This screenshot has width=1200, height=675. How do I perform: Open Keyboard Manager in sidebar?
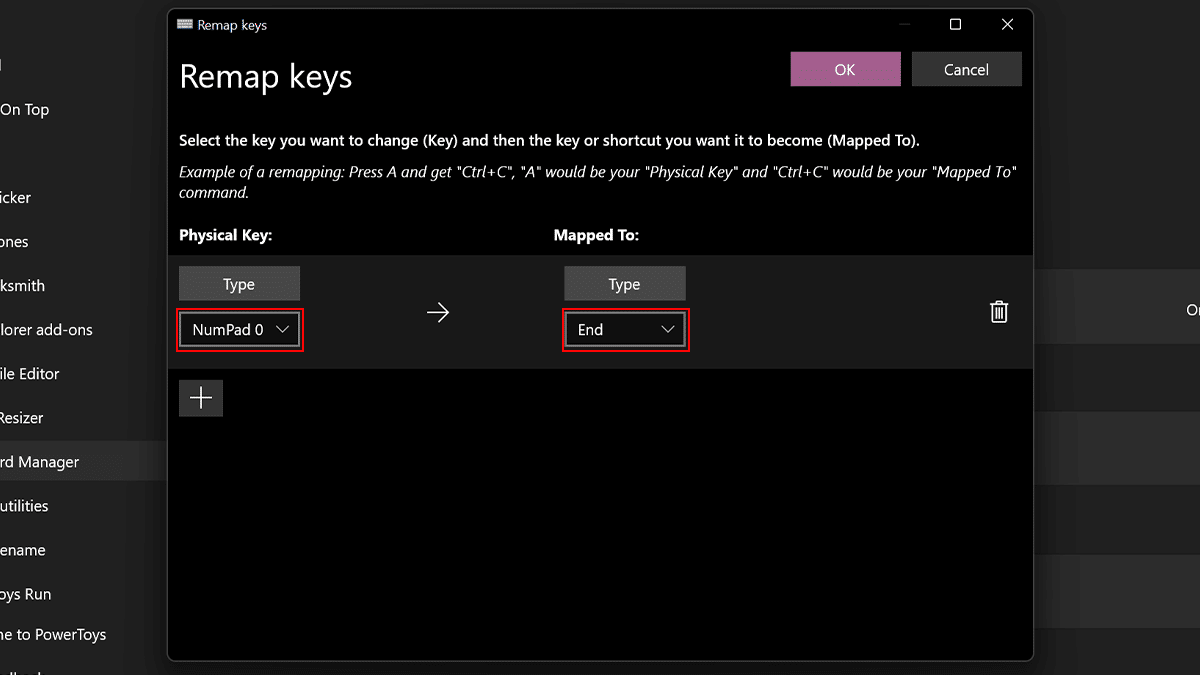coord(40,462)
